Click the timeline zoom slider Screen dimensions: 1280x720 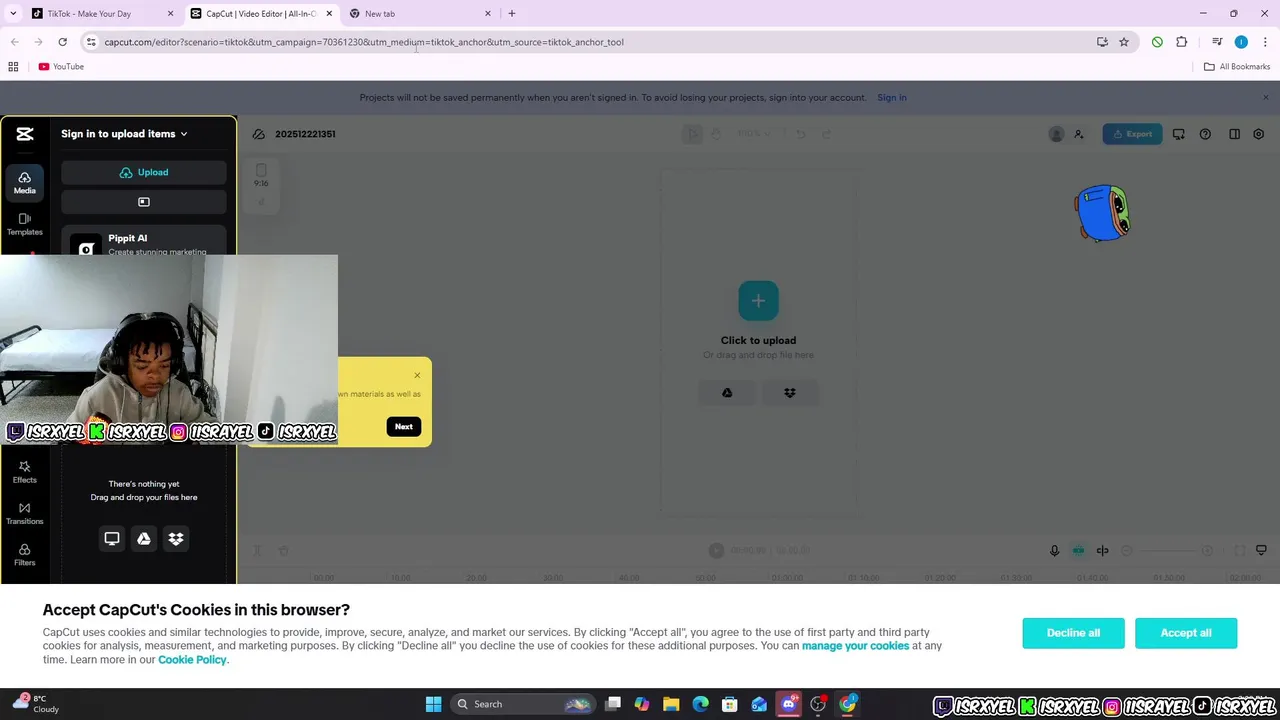[x=1167, y=551]
